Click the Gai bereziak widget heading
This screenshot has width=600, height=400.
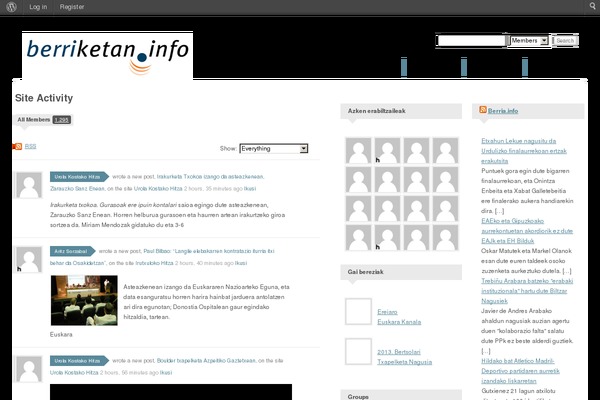tap(365, 272)
